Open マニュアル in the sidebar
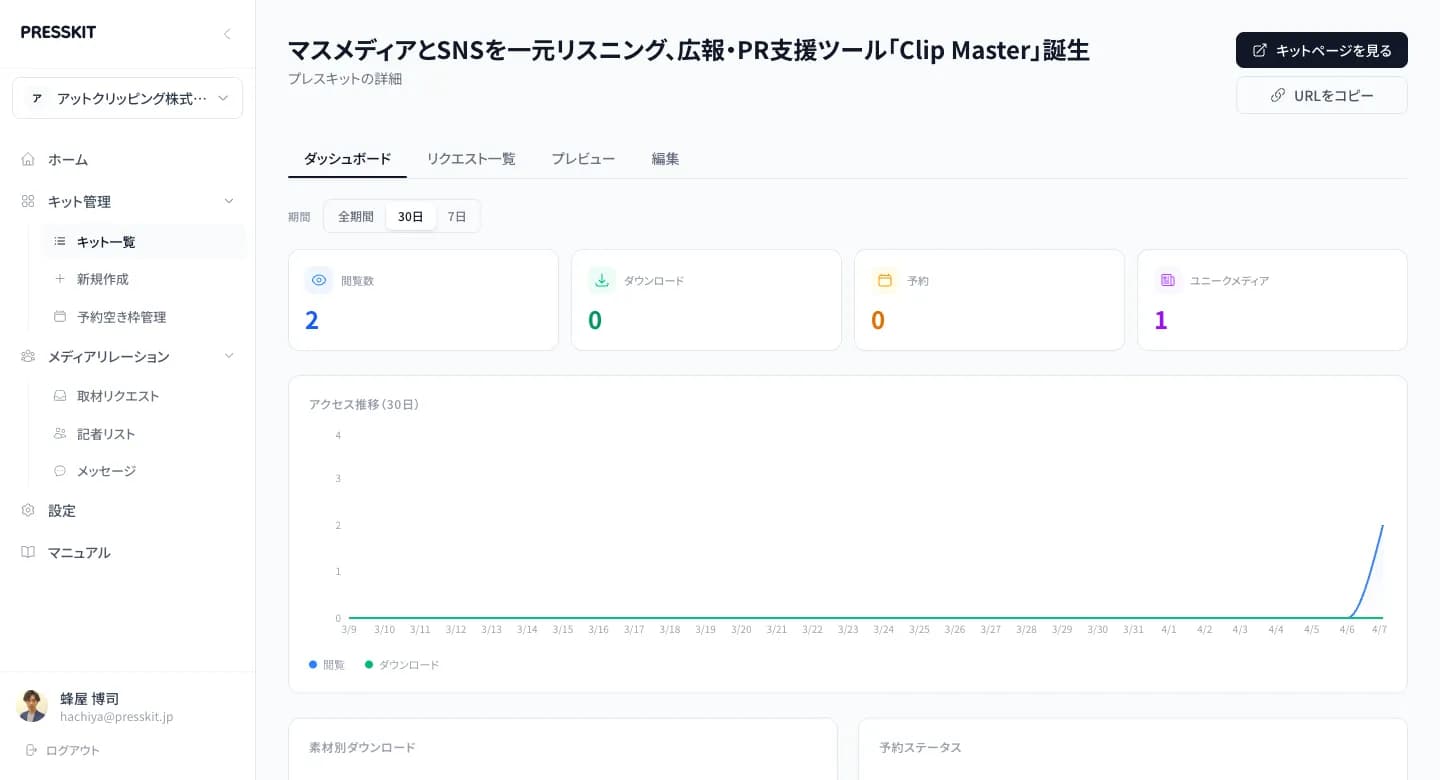The height and width of the screenshot is (780, 1440). coord(128,552)
